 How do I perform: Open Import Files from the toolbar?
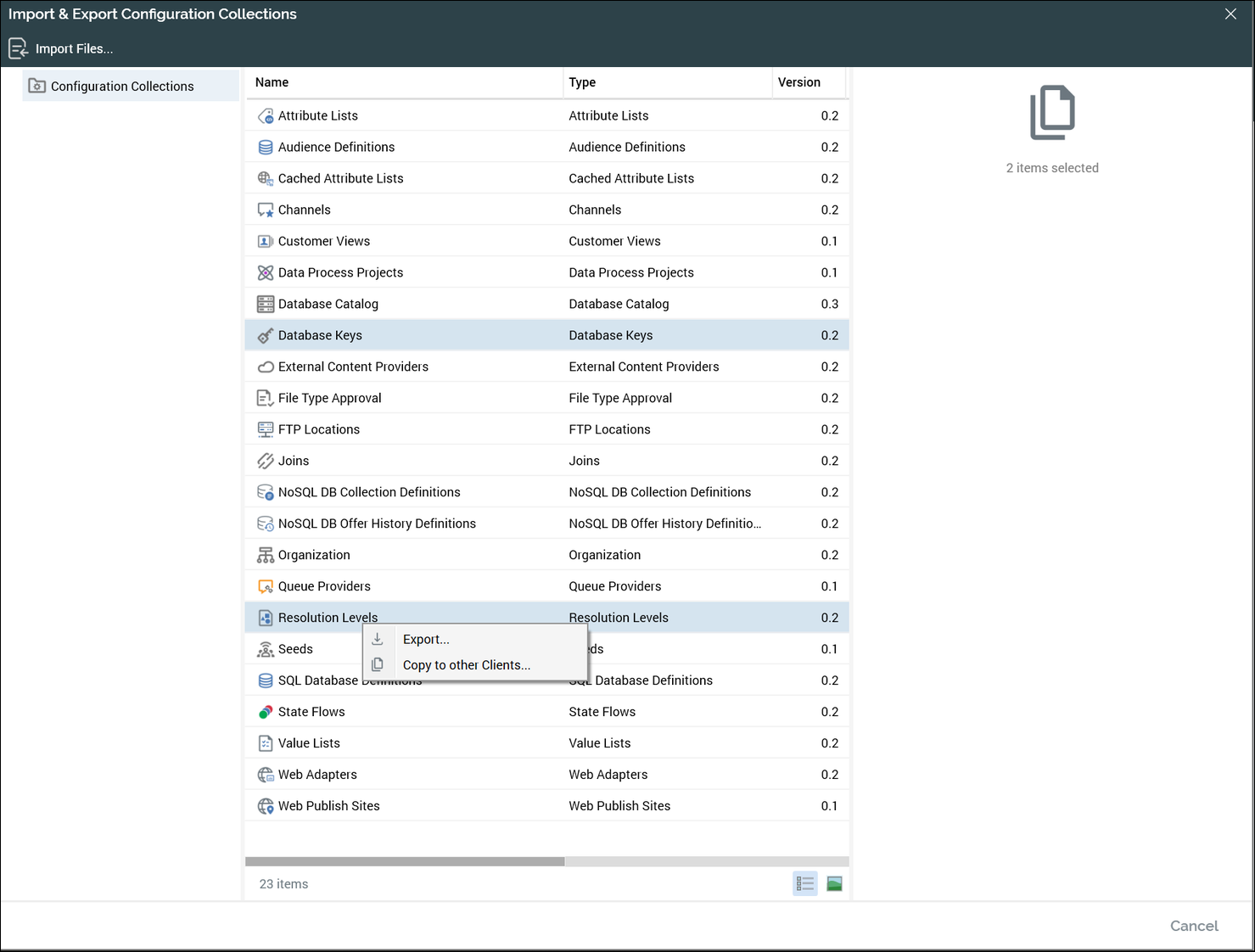click(74, 49)
